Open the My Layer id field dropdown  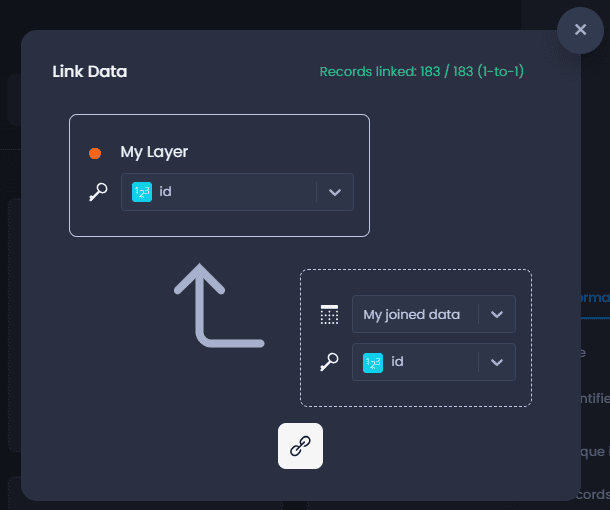click(237, 192)
